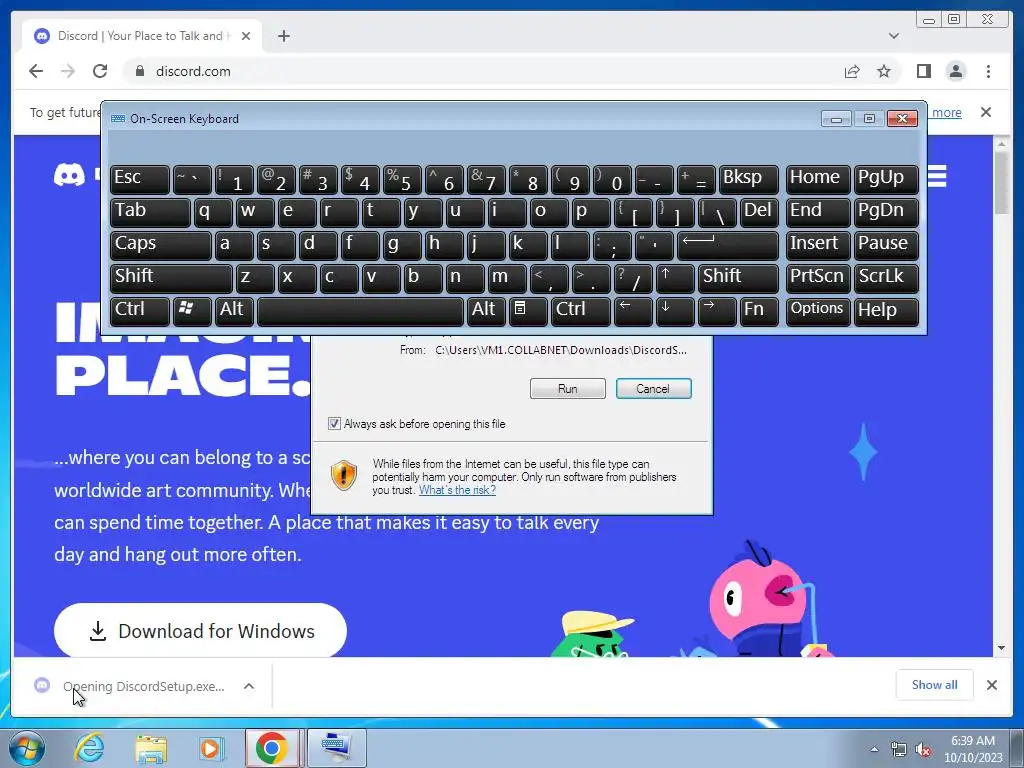Click Run in the security dialog

point(568,389)
